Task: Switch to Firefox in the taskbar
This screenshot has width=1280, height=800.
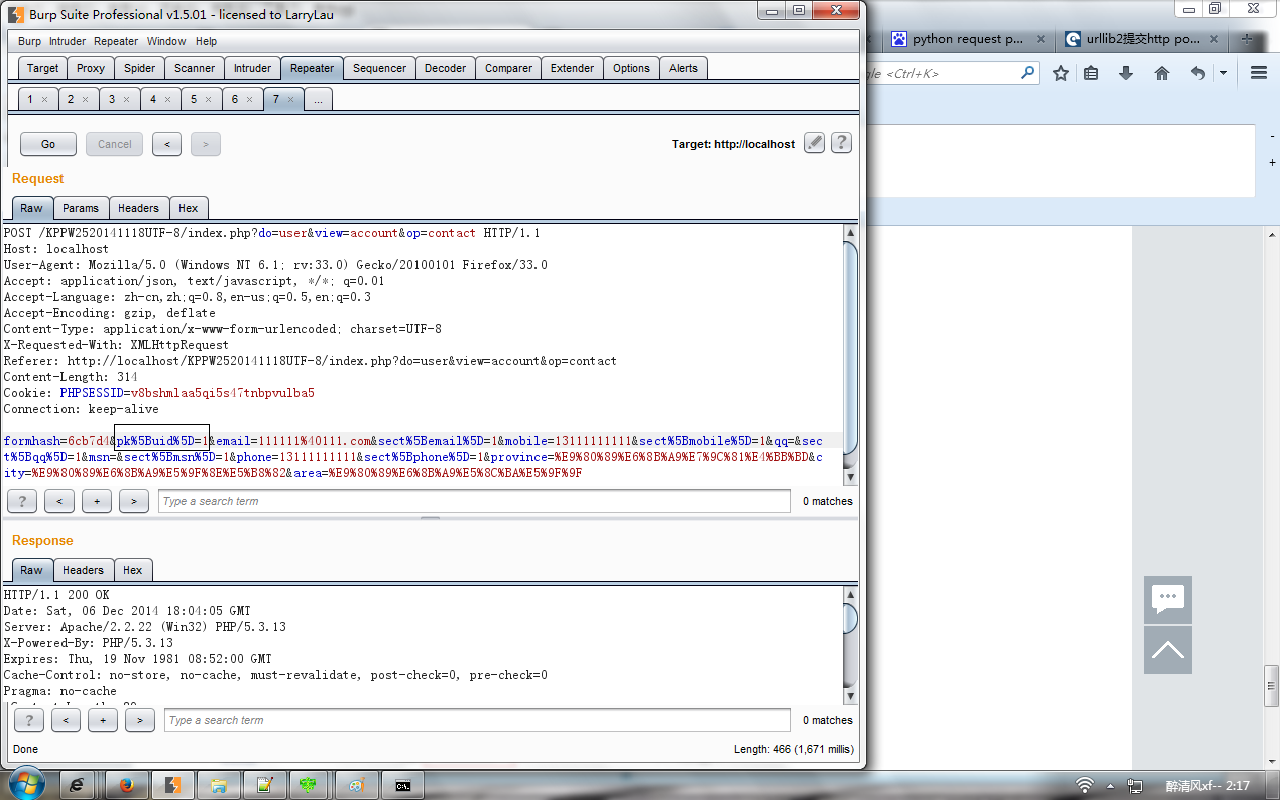Action: 127,785
